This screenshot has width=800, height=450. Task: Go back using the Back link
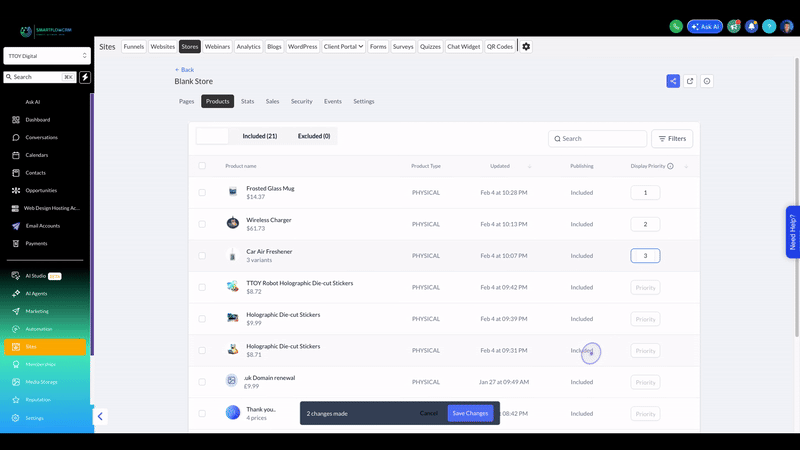tap(184, 69)
